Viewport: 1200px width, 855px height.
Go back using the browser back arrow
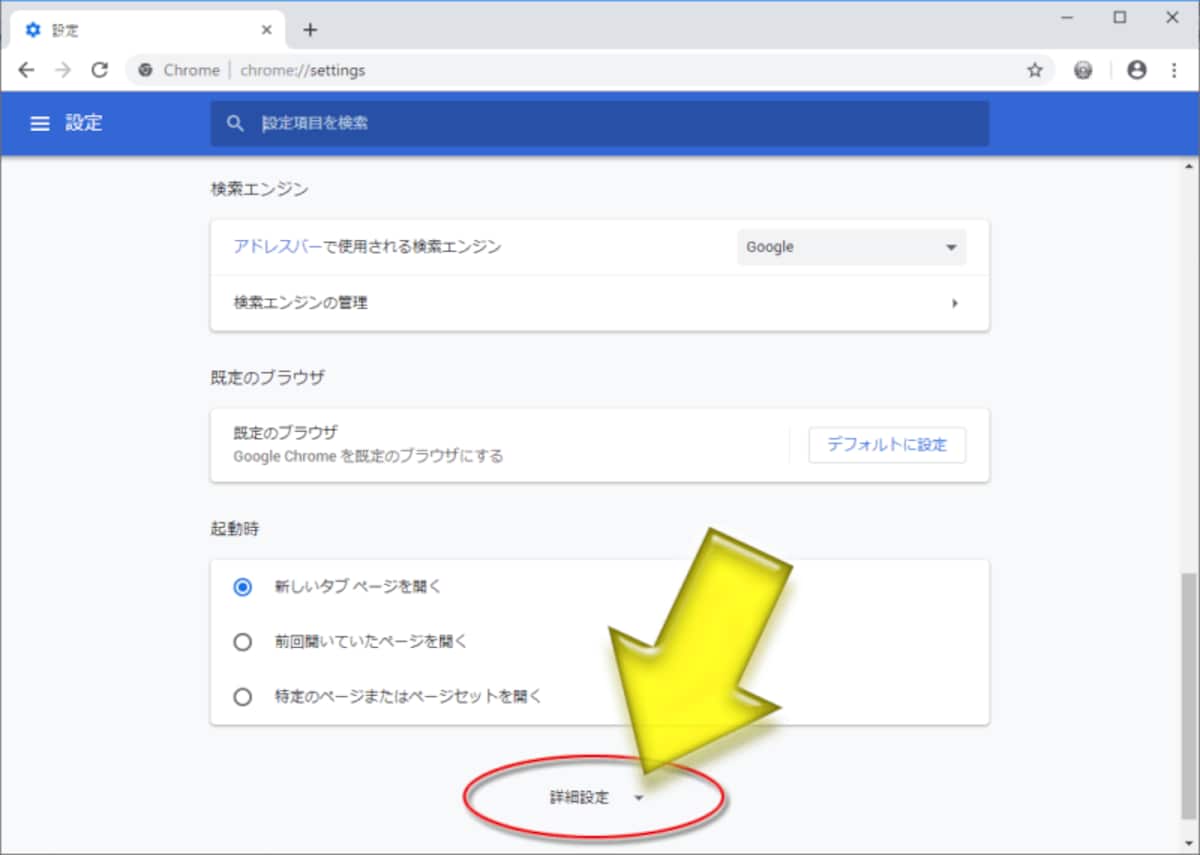pos(26,70)
